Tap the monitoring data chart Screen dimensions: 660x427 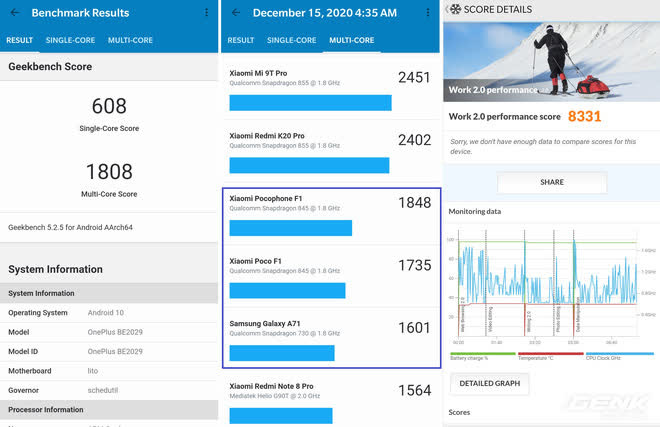(x=551, y=286)
